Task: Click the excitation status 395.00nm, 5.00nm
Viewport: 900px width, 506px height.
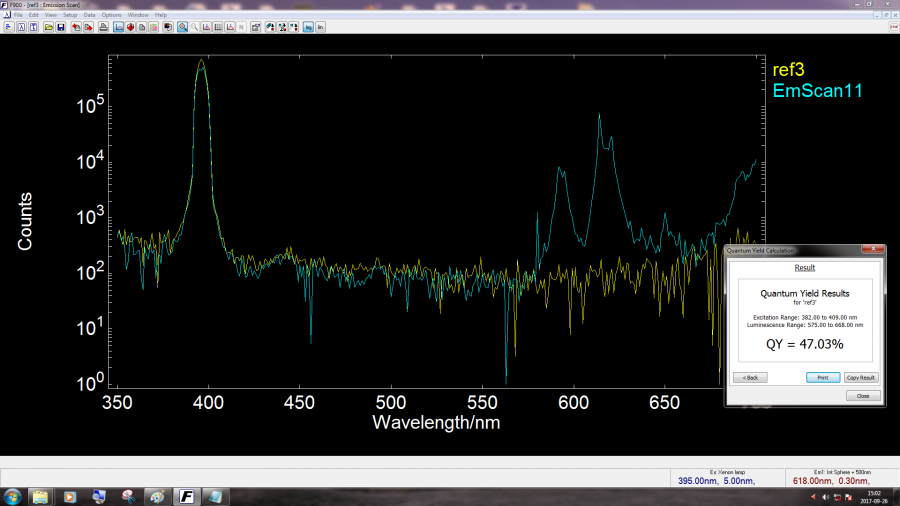Action: tap(716, 481)
